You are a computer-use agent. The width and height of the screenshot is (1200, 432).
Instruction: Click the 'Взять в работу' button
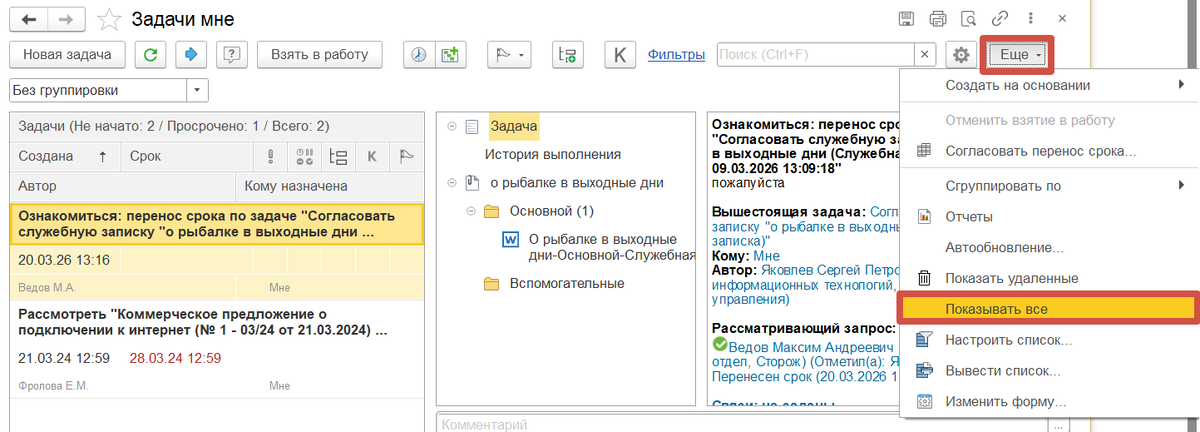[320, 54]
